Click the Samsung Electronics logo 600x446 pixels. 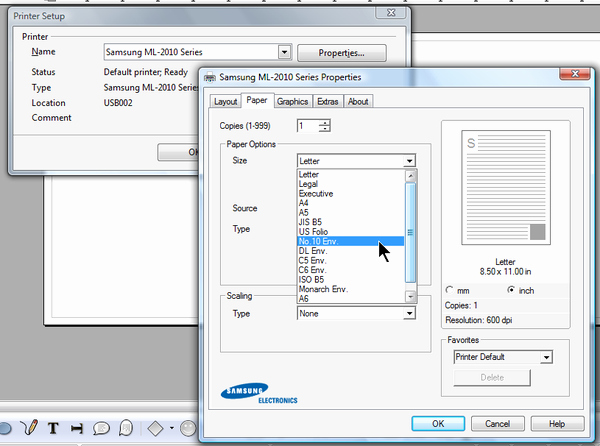coord(259,394)
